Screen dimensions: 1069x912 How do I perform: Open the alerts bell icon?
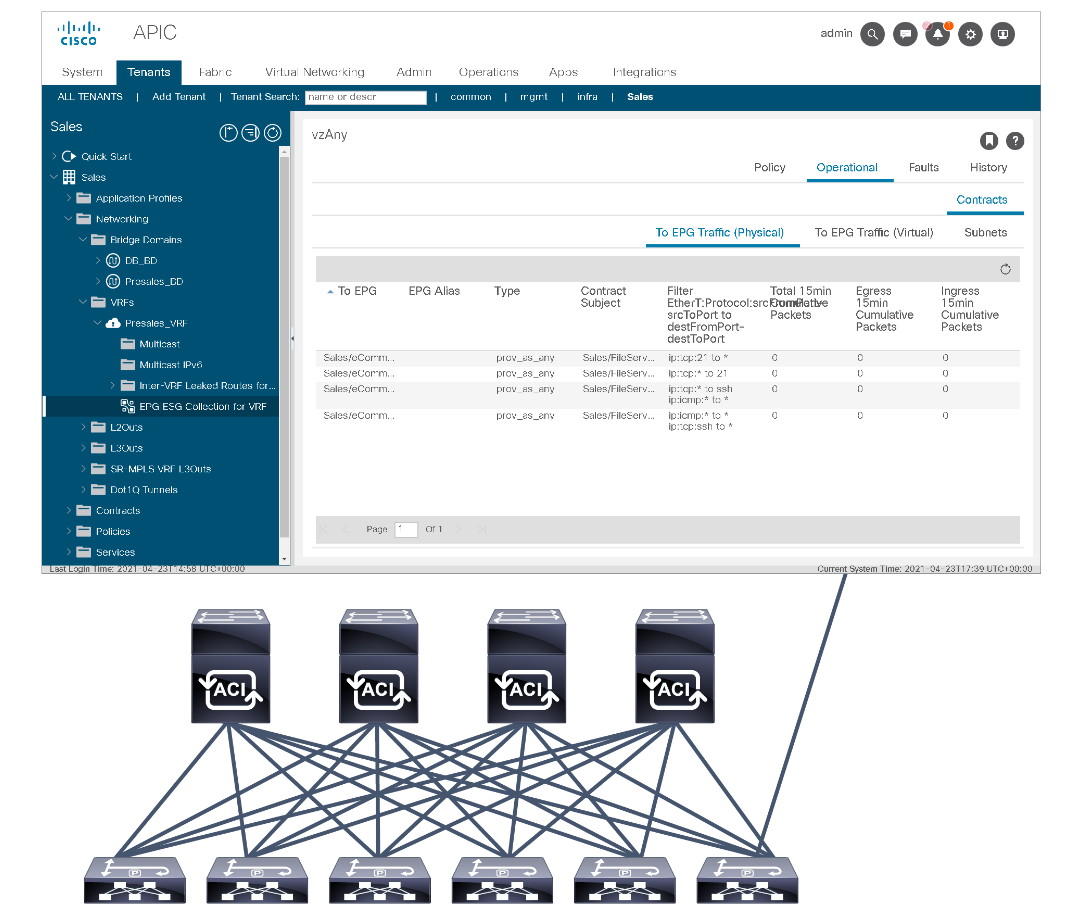point(937,34)
